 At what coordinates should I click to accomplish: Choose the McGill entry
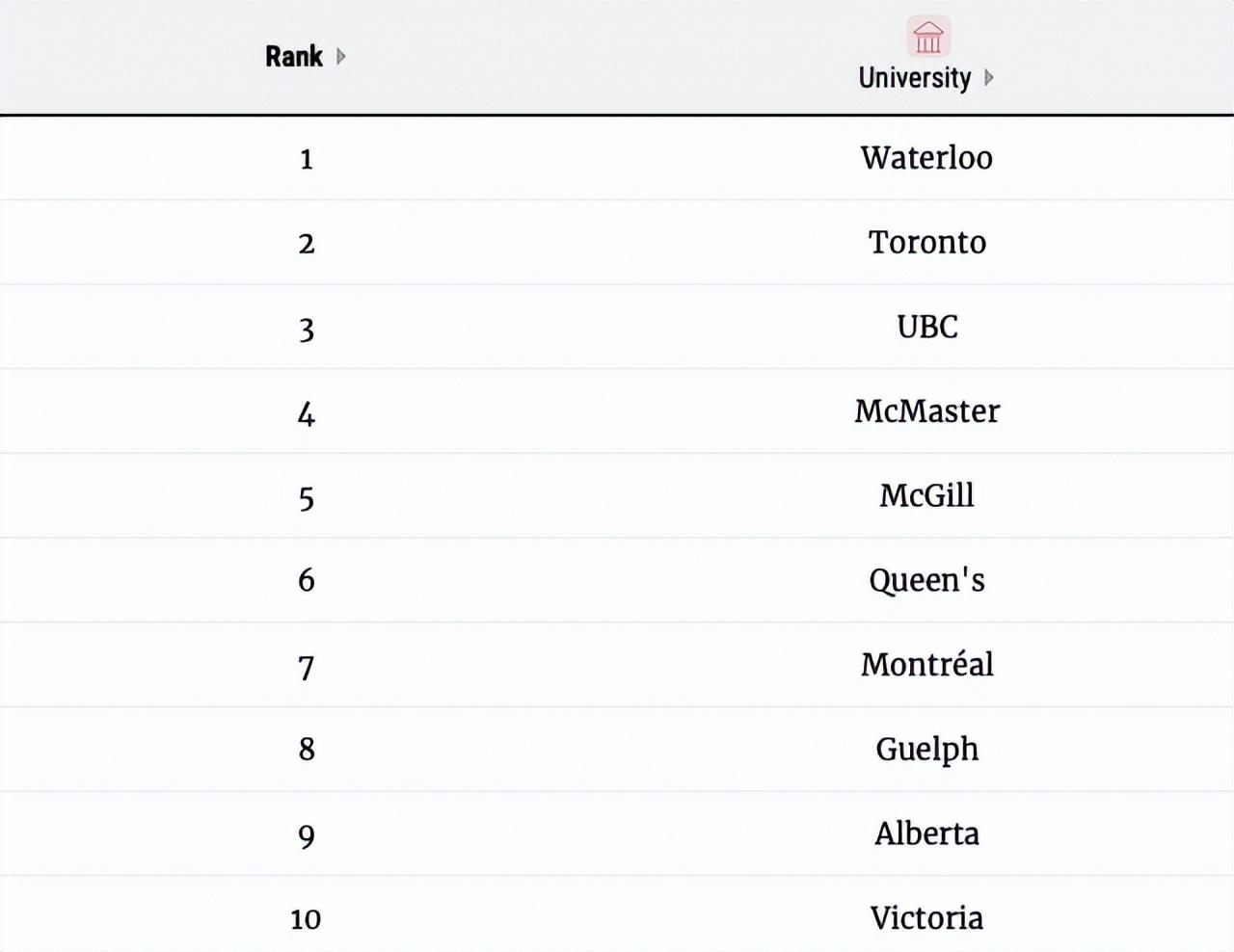tap(926, 496)
